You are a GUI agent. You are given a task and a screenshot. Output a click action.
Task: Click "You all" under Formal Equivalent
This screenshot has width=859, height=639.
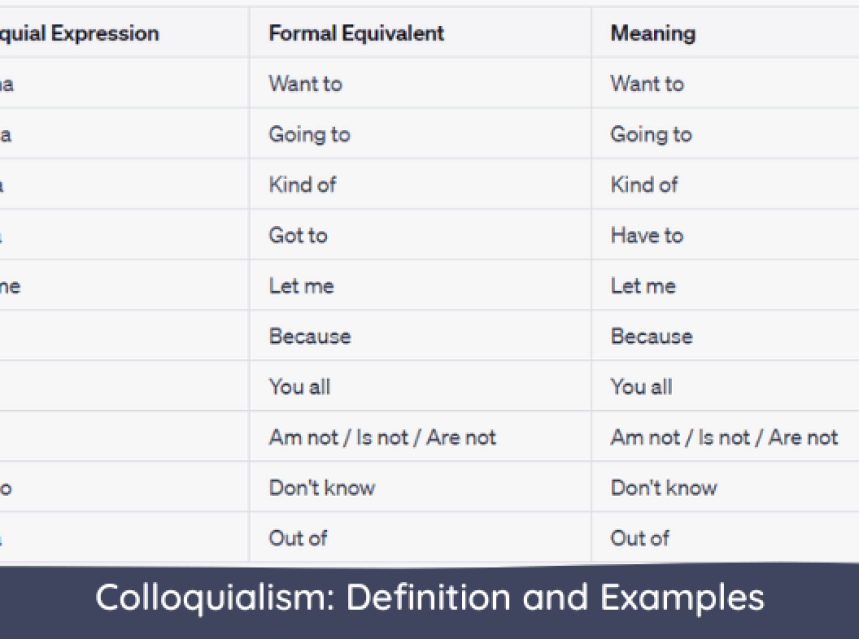point(299,387)
